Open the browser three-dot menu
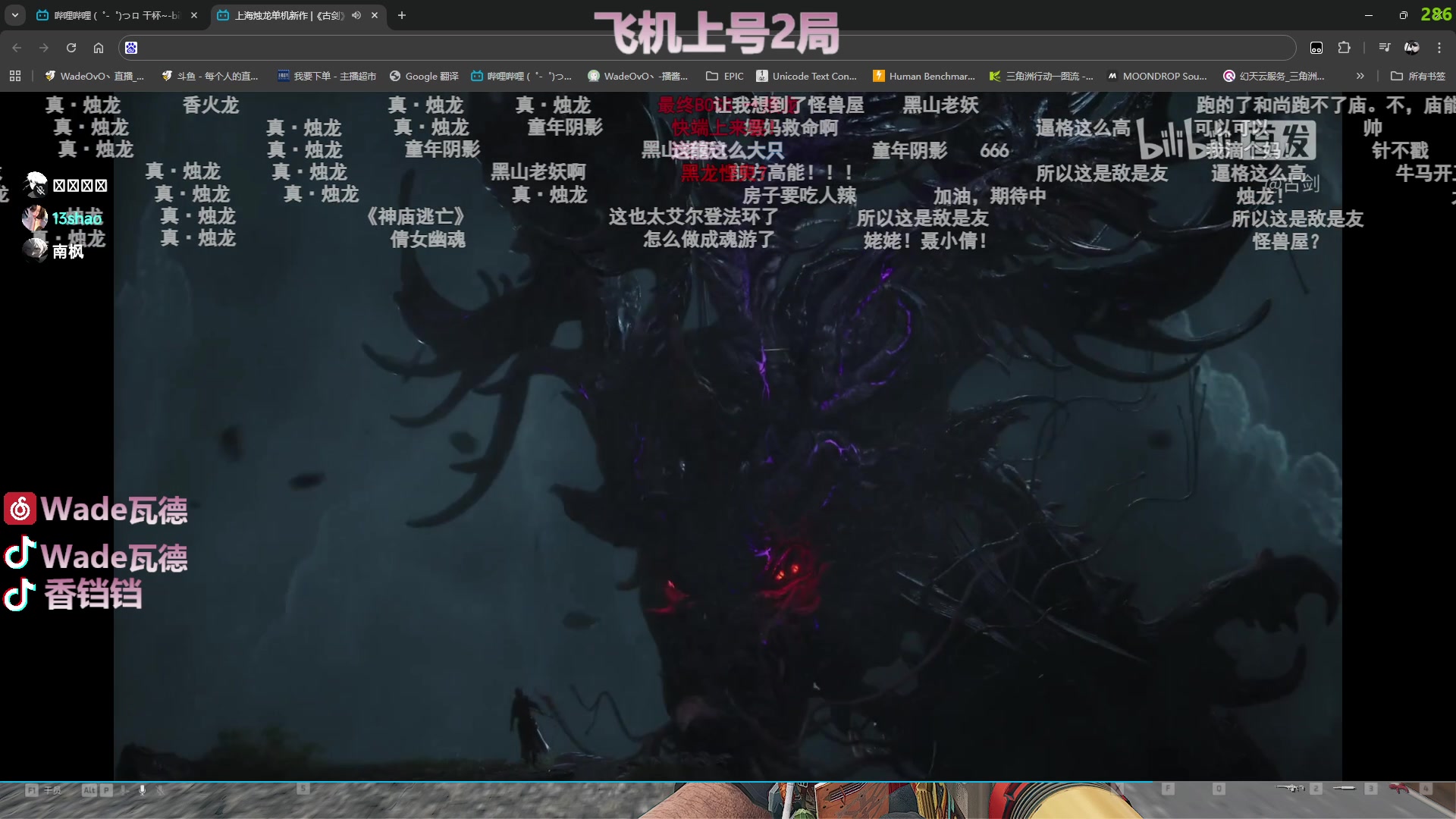Screen dimensions: 1456x819 [x=1439, y=48]
